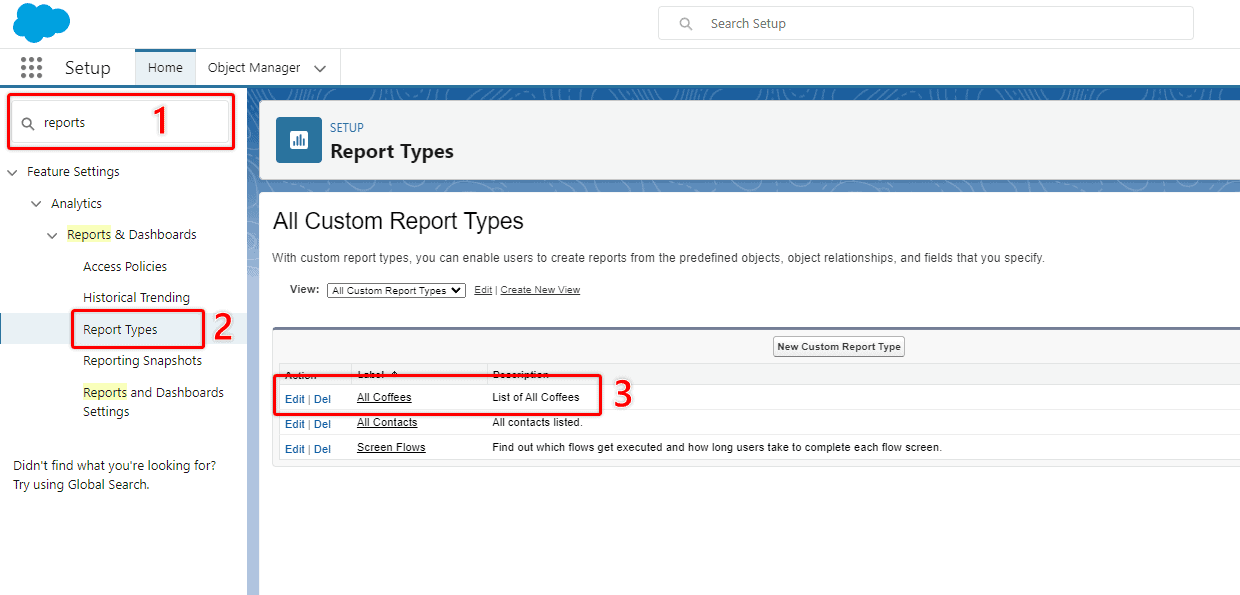
Task: Open Reporting Snapshots in sidebar
Action: (142, 361)
